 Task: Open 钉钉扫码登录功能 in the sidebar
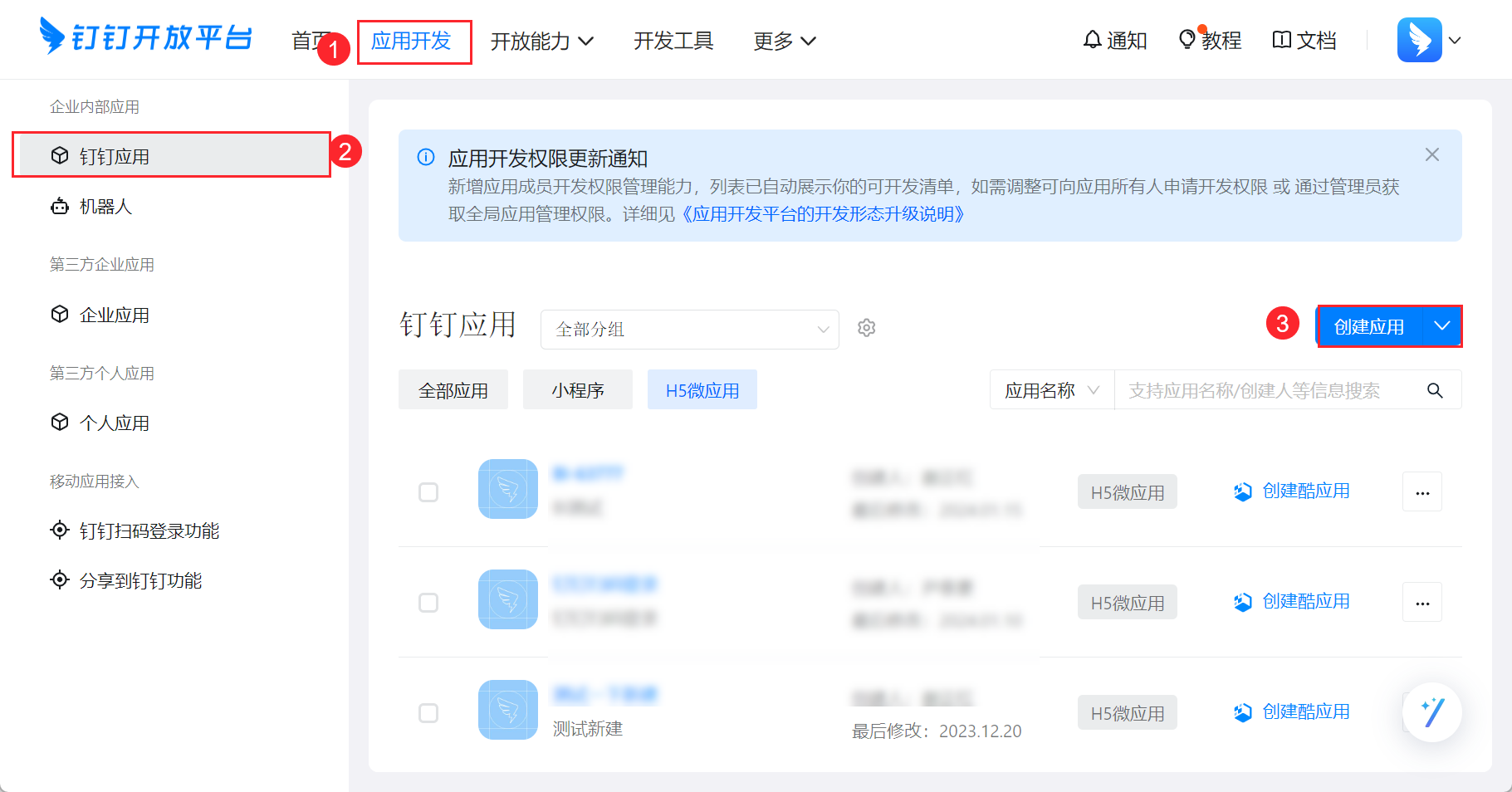coord(174,530)
